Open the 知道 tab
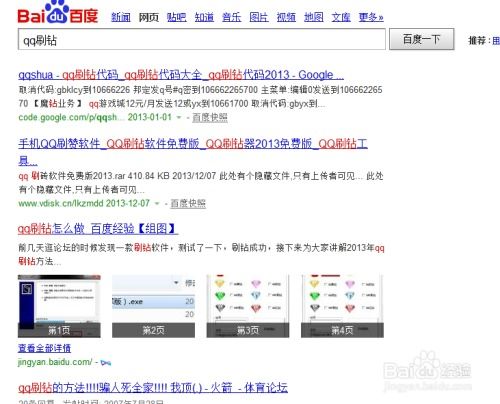Screen dimensions: 500x404 point(204,17)
